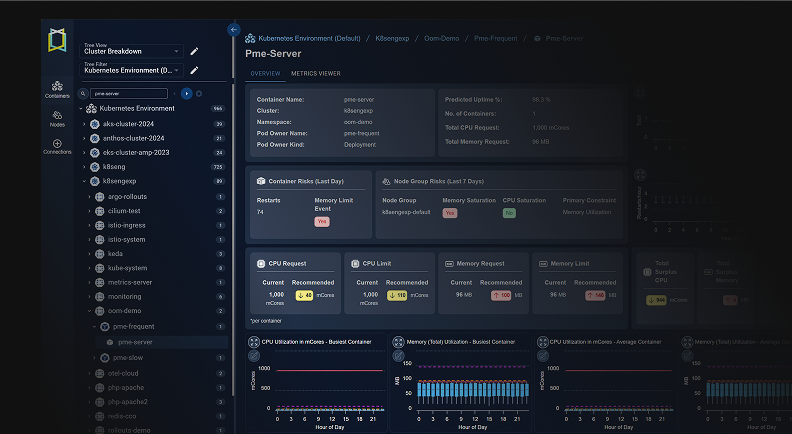Image resolution: width=792 pixels, height=434 pixels.
Task: Open the Nodes sidebar view
Action: point(57,118)
